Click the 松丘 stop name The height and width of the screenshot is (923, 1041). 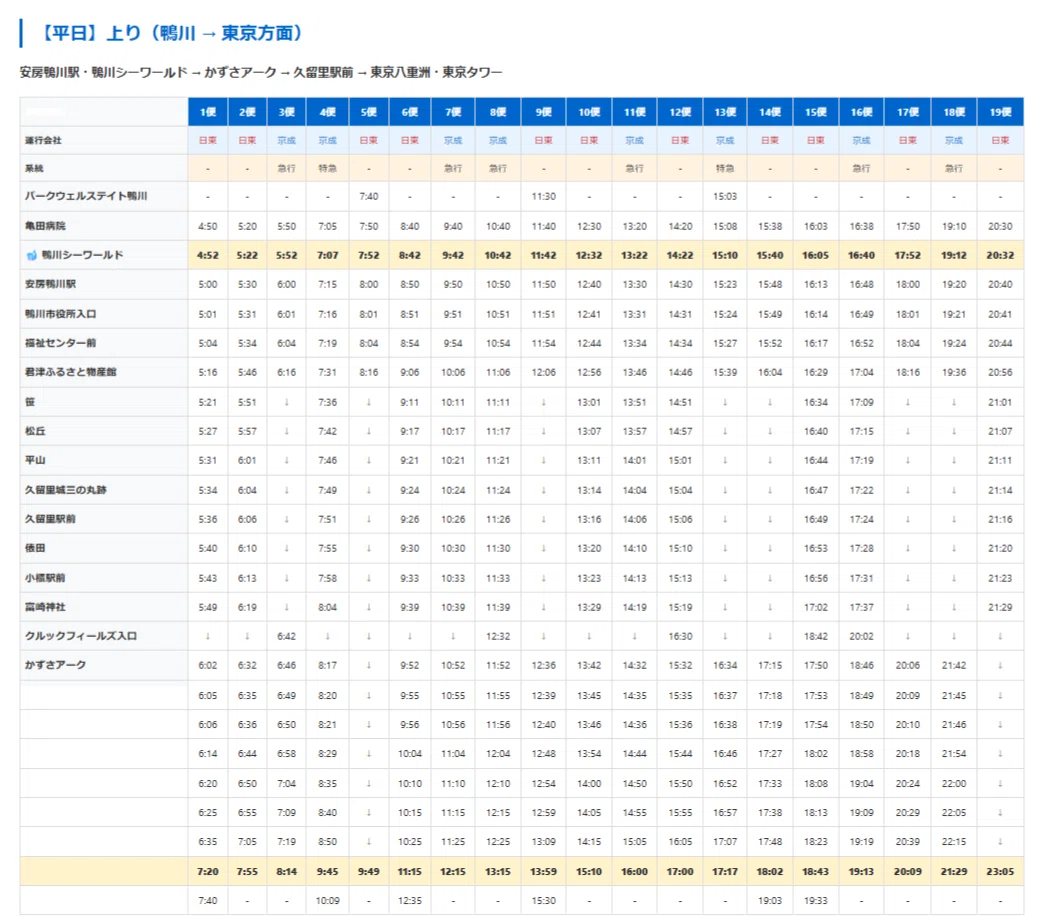click(x=35, y=432)
